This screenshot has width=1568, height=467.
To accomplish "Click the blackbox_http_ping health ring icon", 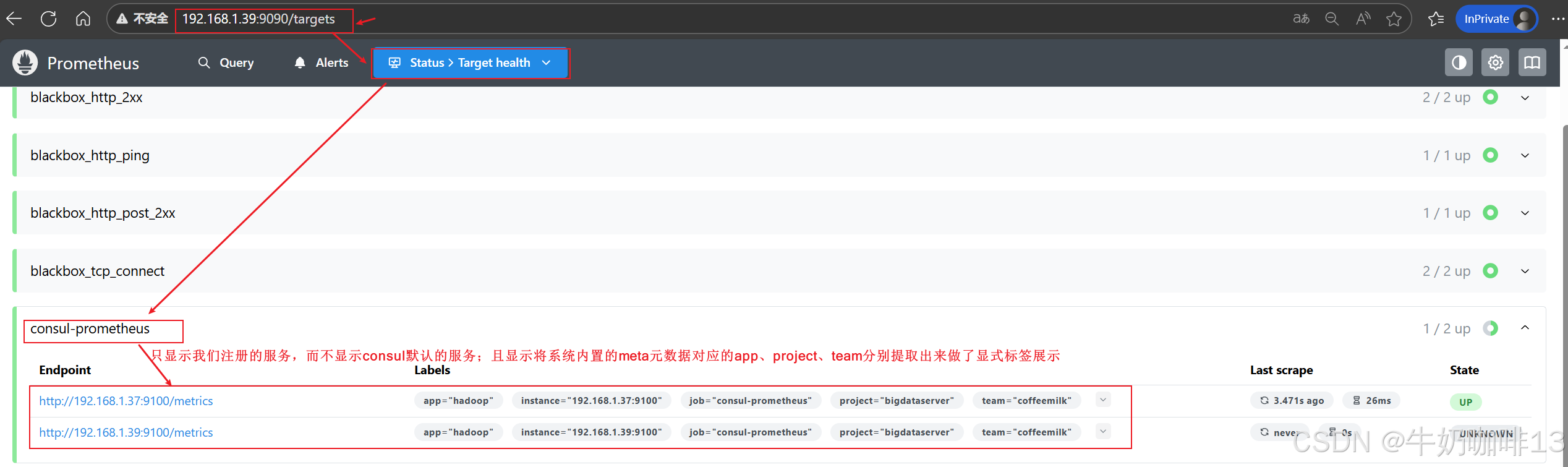I will point(1491,155).
